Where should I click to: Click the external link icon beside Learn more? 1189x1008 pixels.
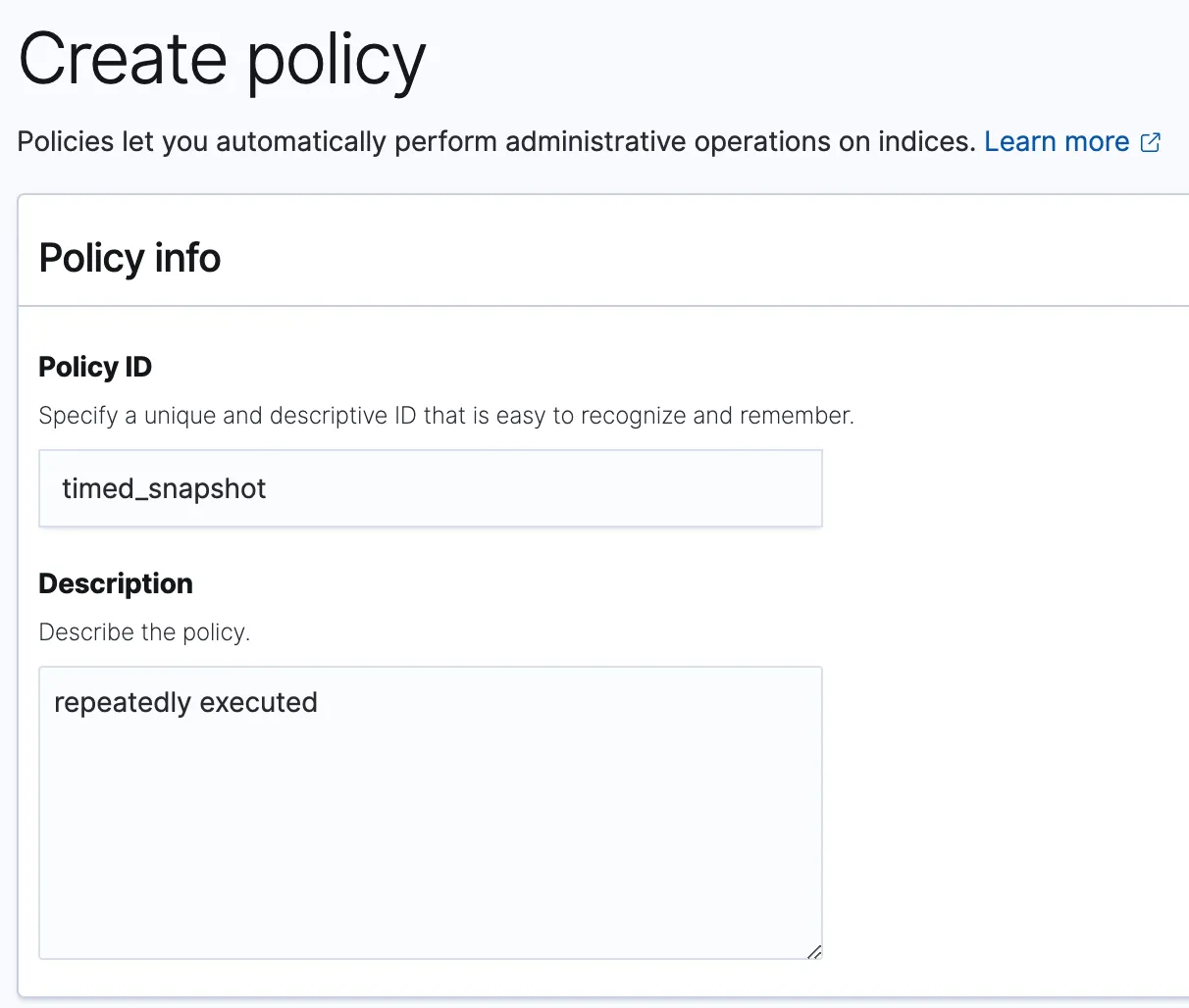[x=1151, y=143]
